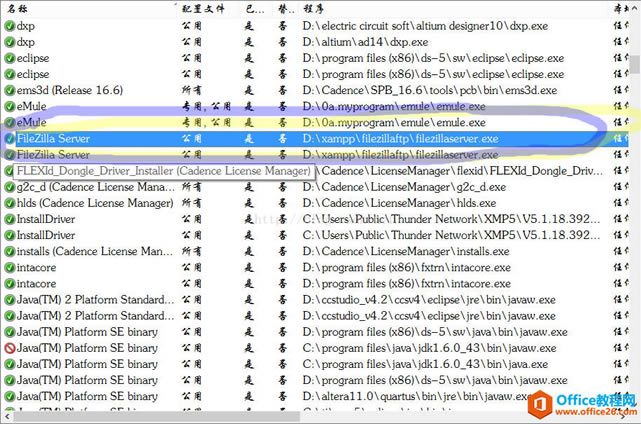Select hlds (Cadence License Manager) rule

pyautogui.click(x=95, y=203)
